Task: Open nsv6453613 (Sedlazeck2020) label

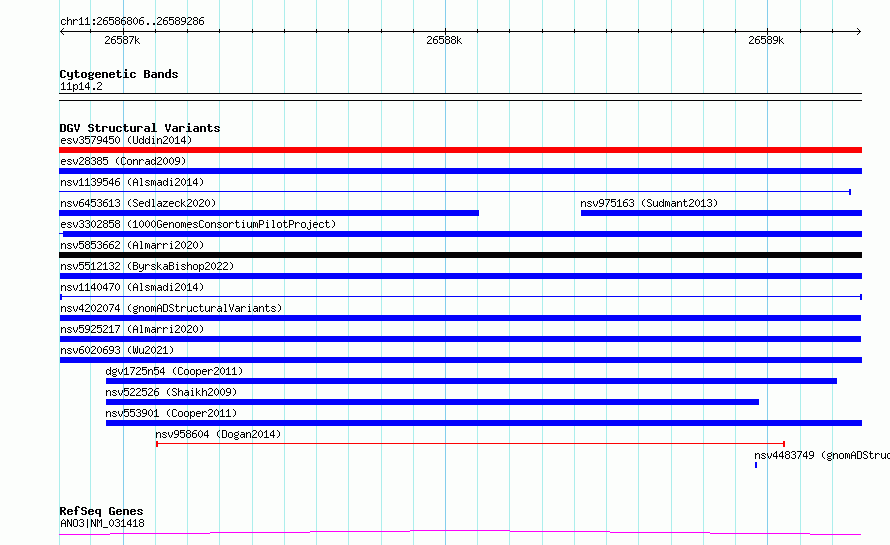Action: click(138, 203)
